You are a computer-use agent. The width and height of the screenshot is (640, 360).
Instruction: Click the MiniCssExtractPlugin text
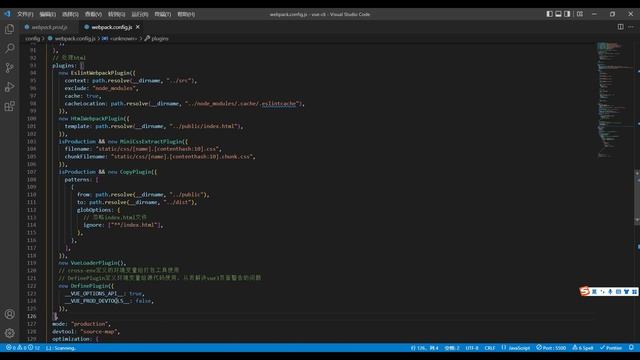point(151,142)
